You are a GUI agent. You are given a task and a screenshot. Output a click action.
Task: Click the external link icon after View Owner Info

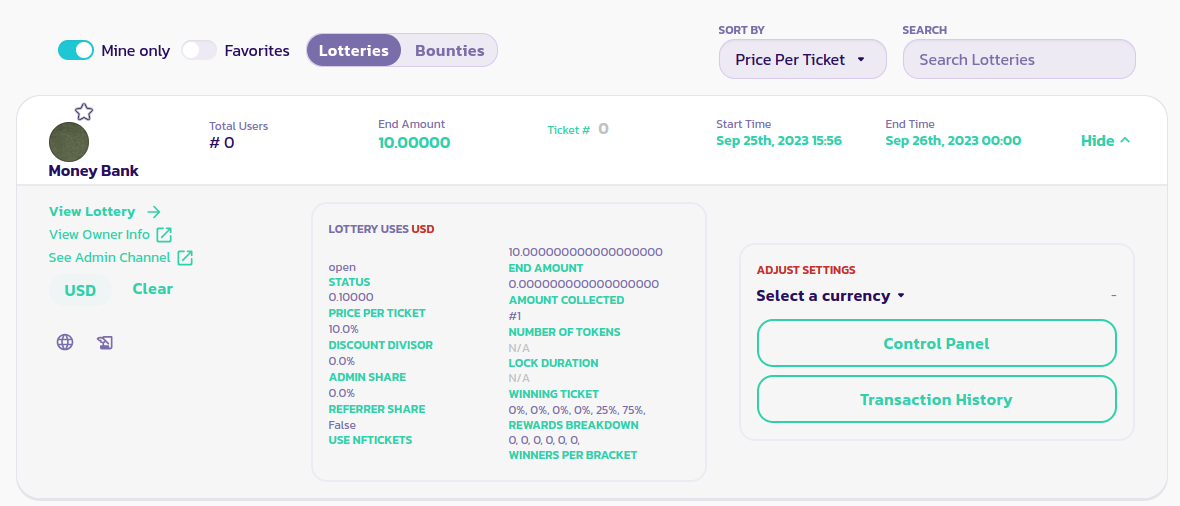click(164, 235)
